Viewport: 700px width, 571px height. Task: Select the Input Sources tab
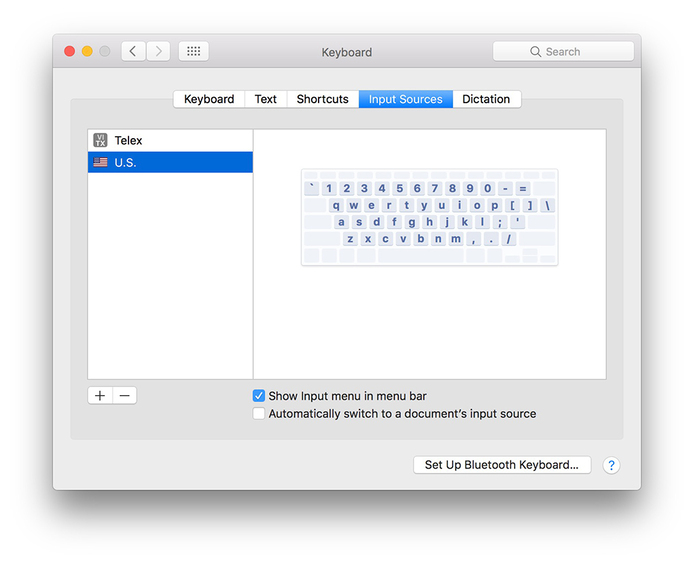405,99
